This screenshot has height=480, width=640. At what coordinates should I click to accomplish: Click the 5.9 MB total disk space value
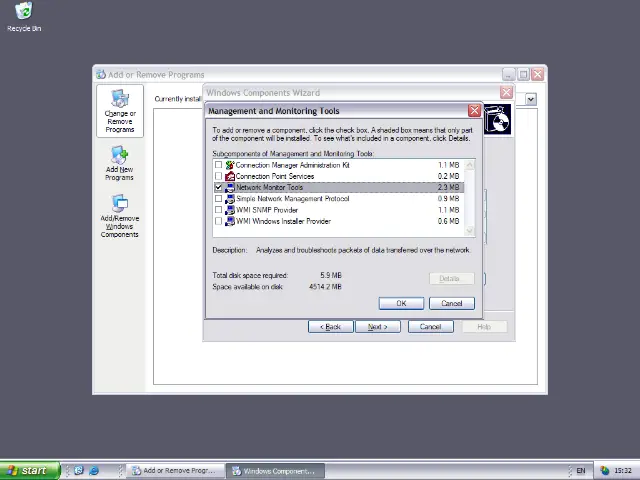[x=331, y=276]
